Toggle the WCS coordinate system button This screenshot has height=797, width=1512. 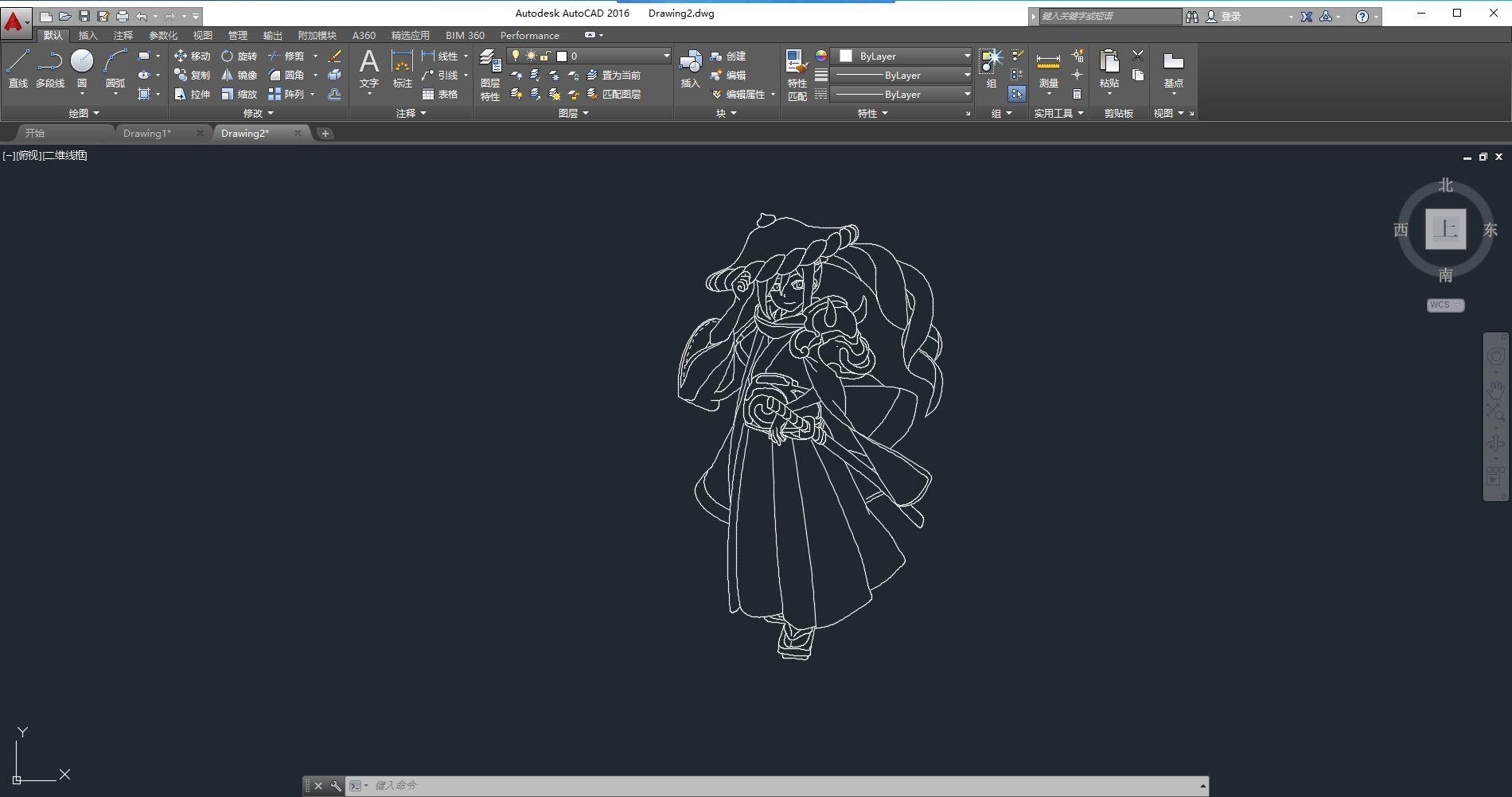point(1445,305)
